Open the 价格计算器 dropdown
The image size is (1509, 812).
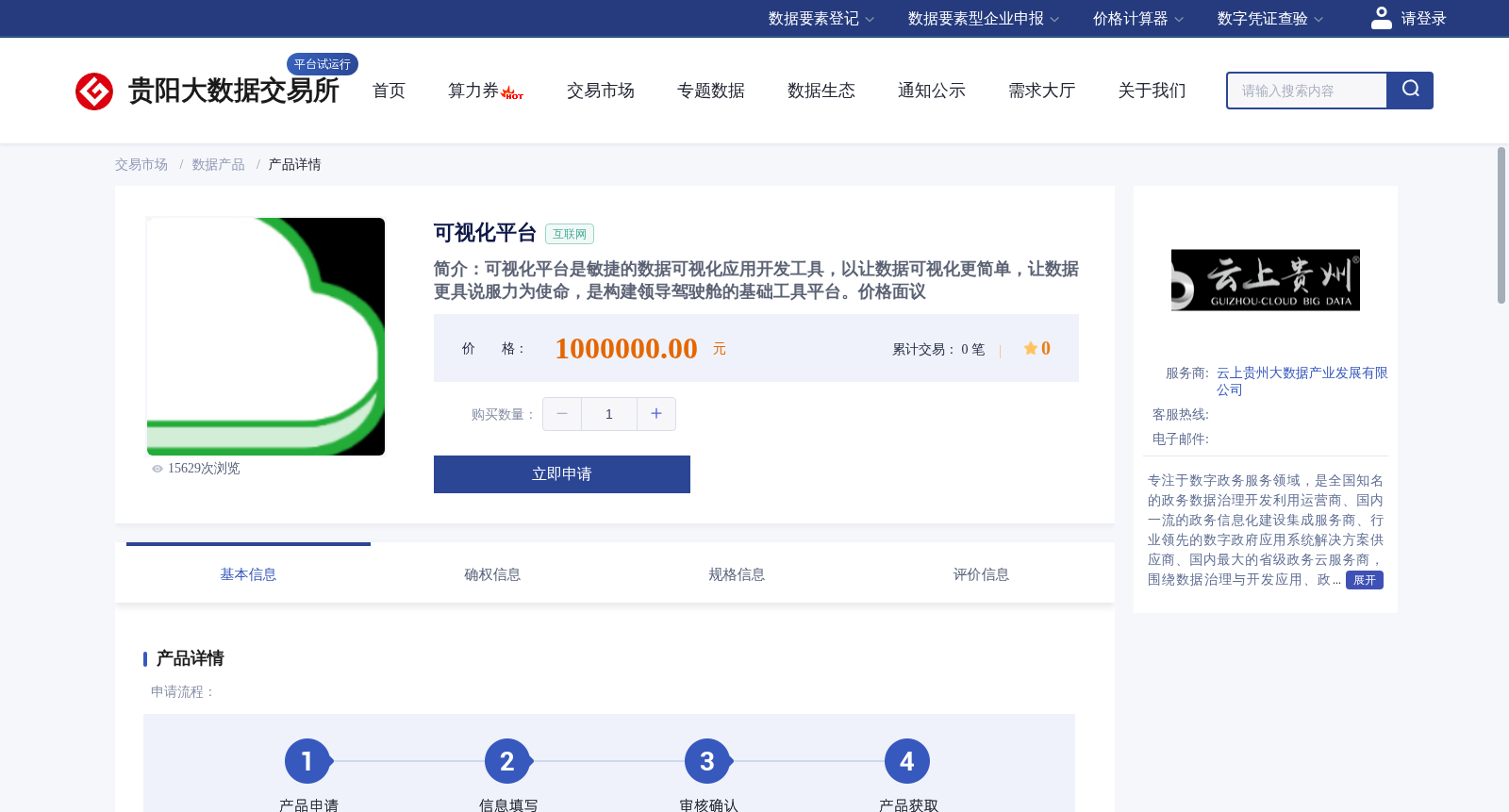[x=1137, y=19]
